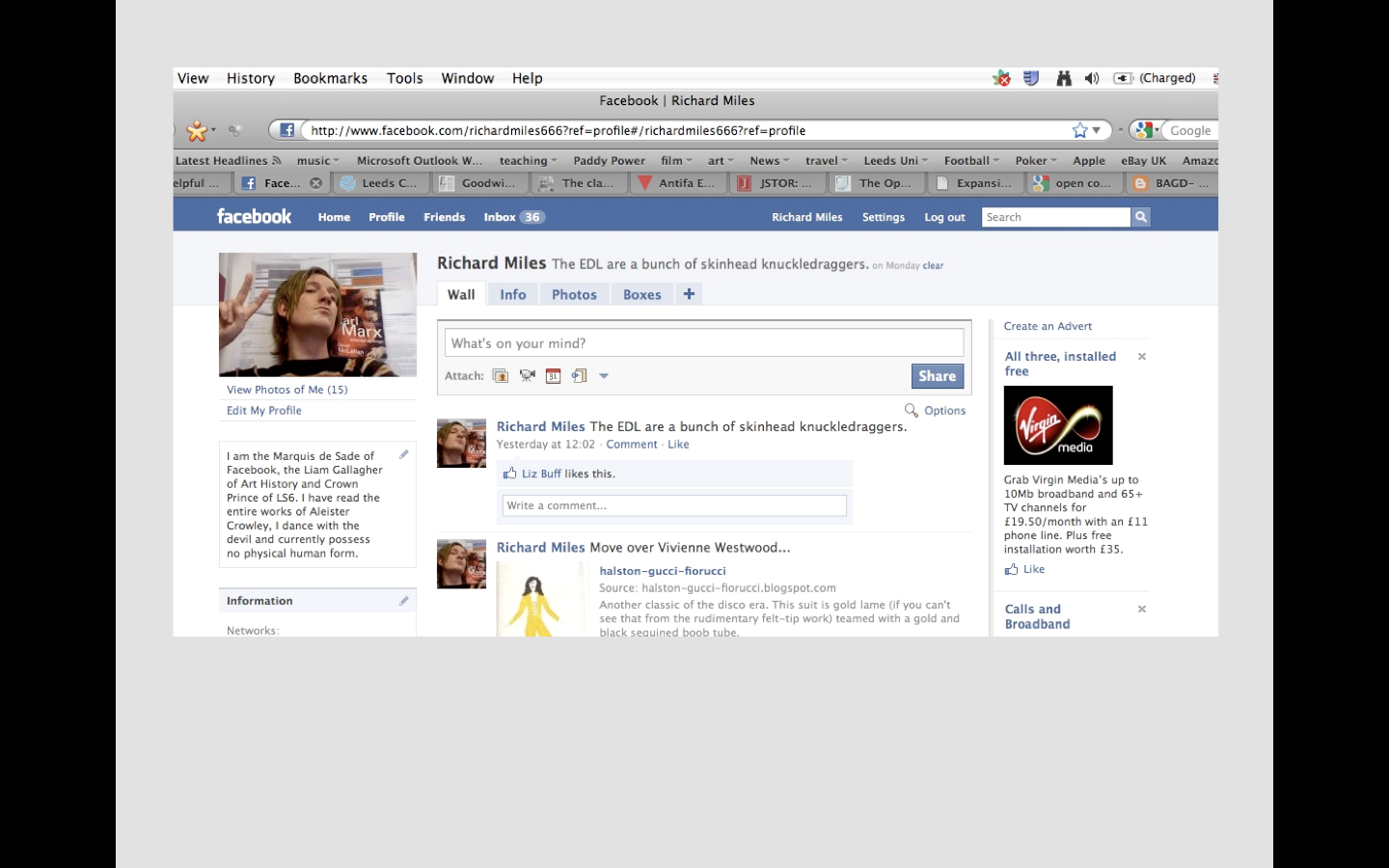
Task: Click the binoculars icon in the menu bar
Action: pos(1064,78)
